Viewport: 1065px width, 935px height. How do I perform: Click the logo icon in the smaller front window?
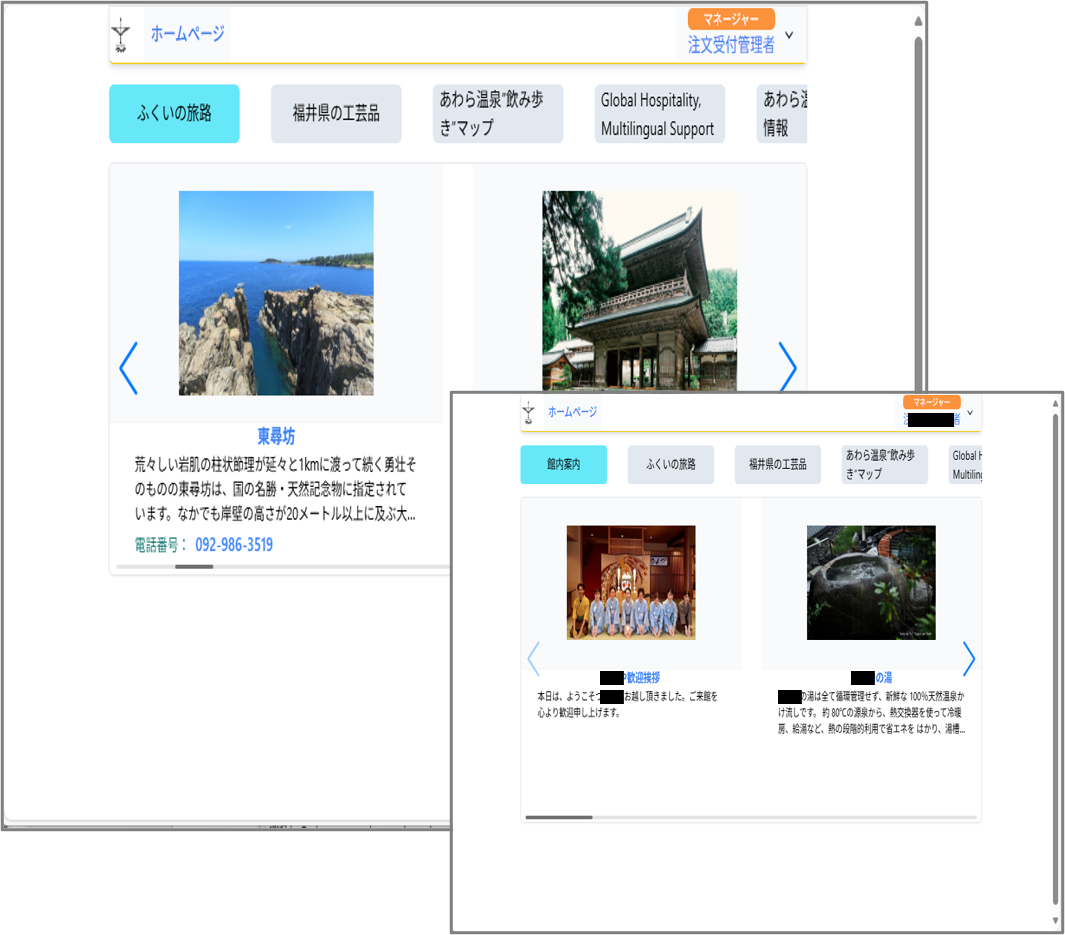coord(528,412)
